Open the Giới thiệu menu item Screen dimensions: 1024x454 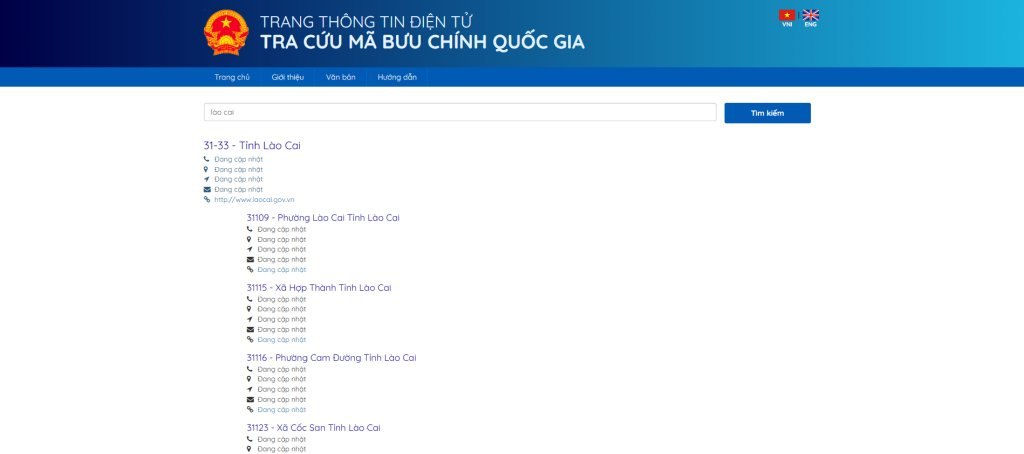point(287,77)
